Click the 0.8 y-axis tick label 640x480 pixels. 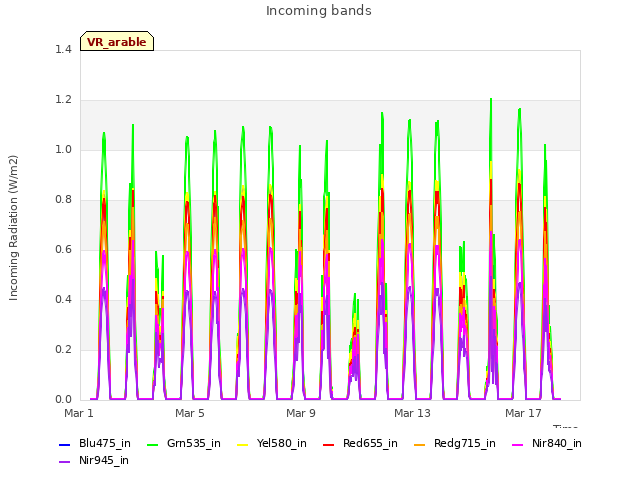63,200
